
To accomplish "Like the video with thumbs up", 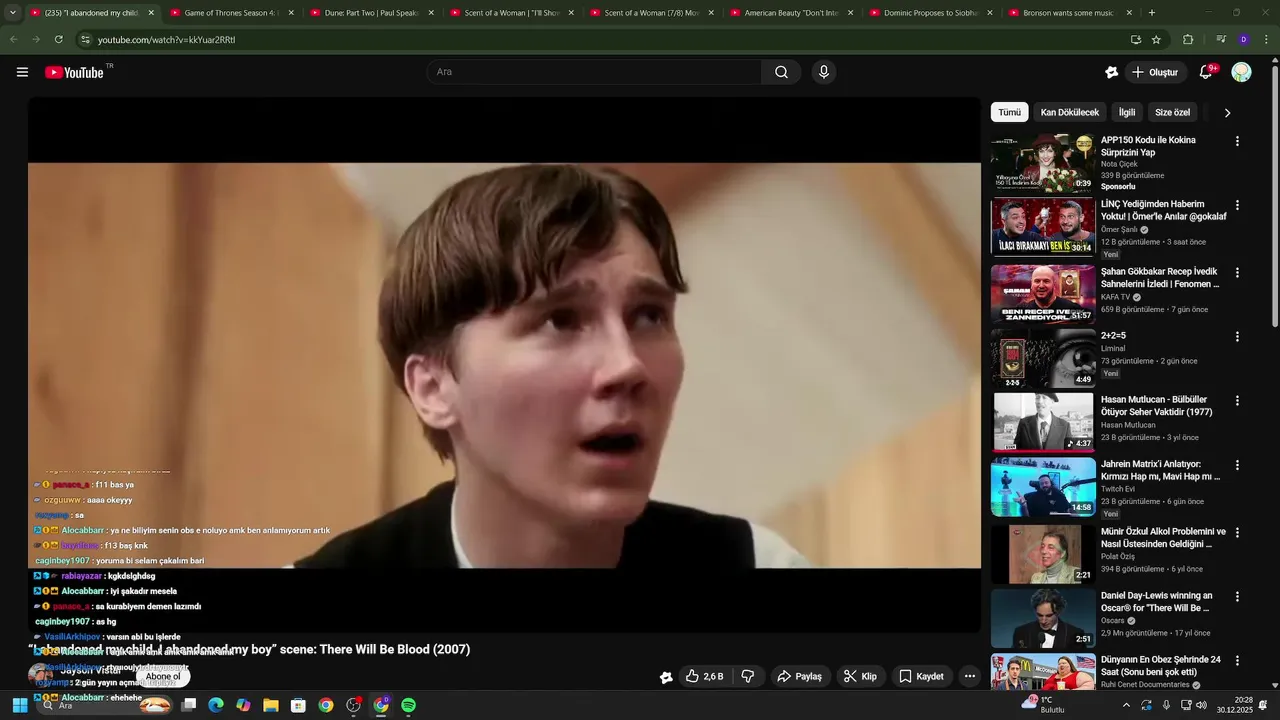I will coord(704,677).
